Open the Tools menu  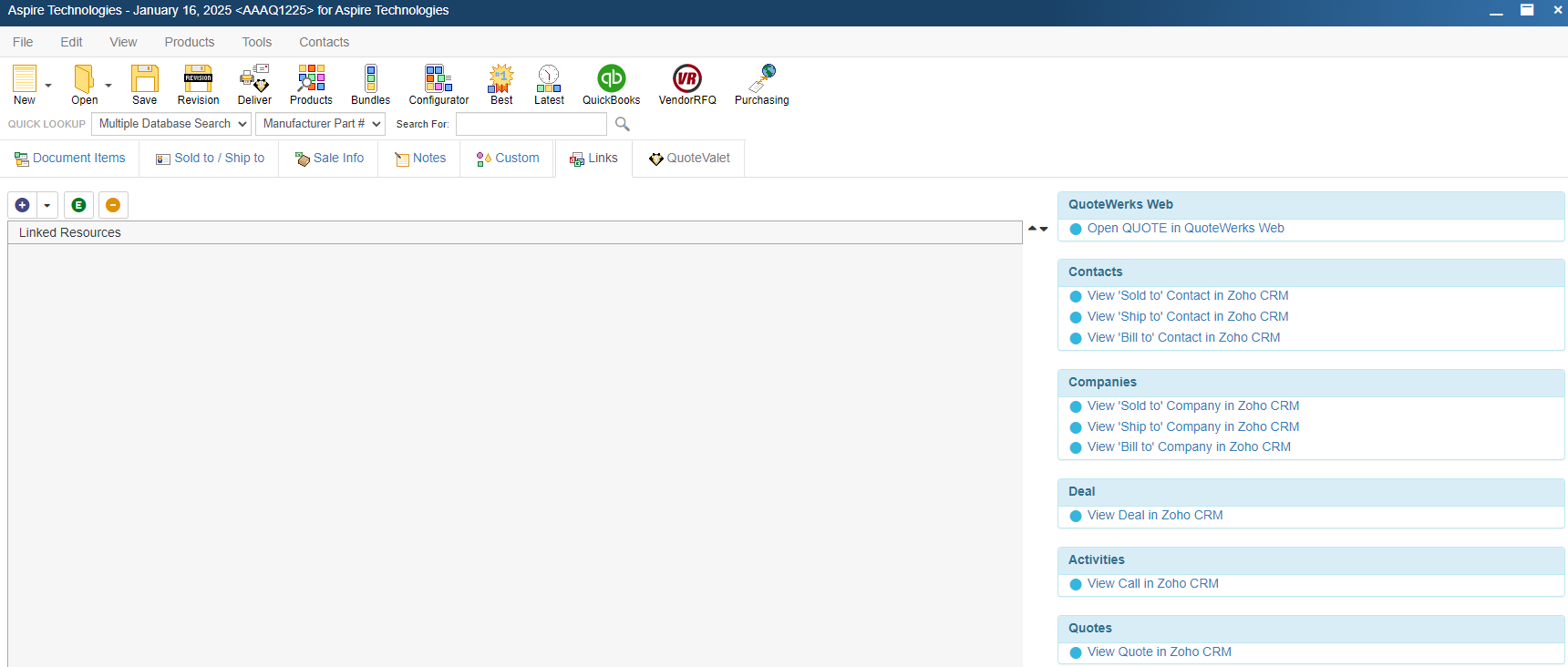point(256,42)
